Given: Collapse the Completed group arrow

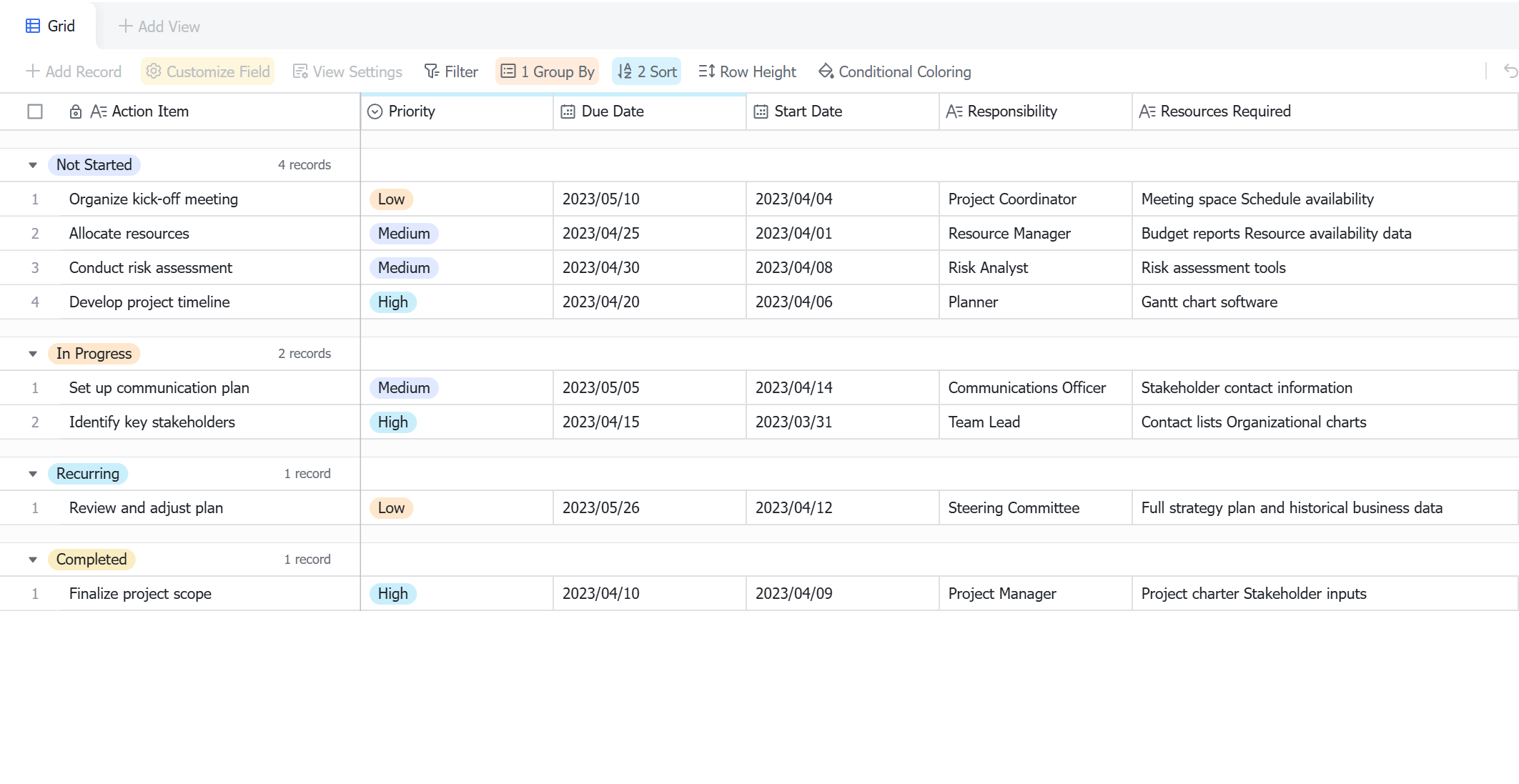Looking at the screenshot, I should click(33, 560).
